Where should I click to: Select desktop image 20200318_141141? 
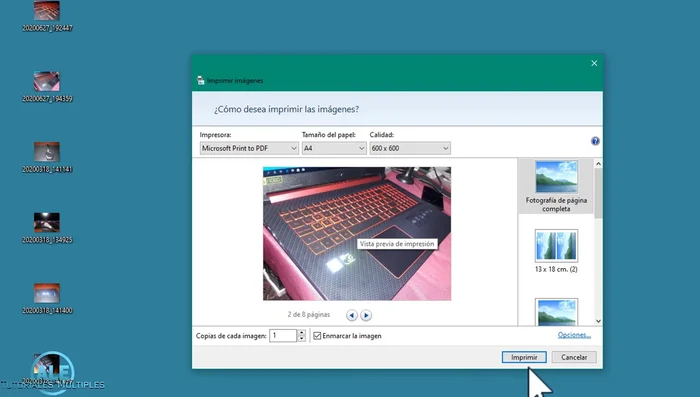(x=47, y=157)
